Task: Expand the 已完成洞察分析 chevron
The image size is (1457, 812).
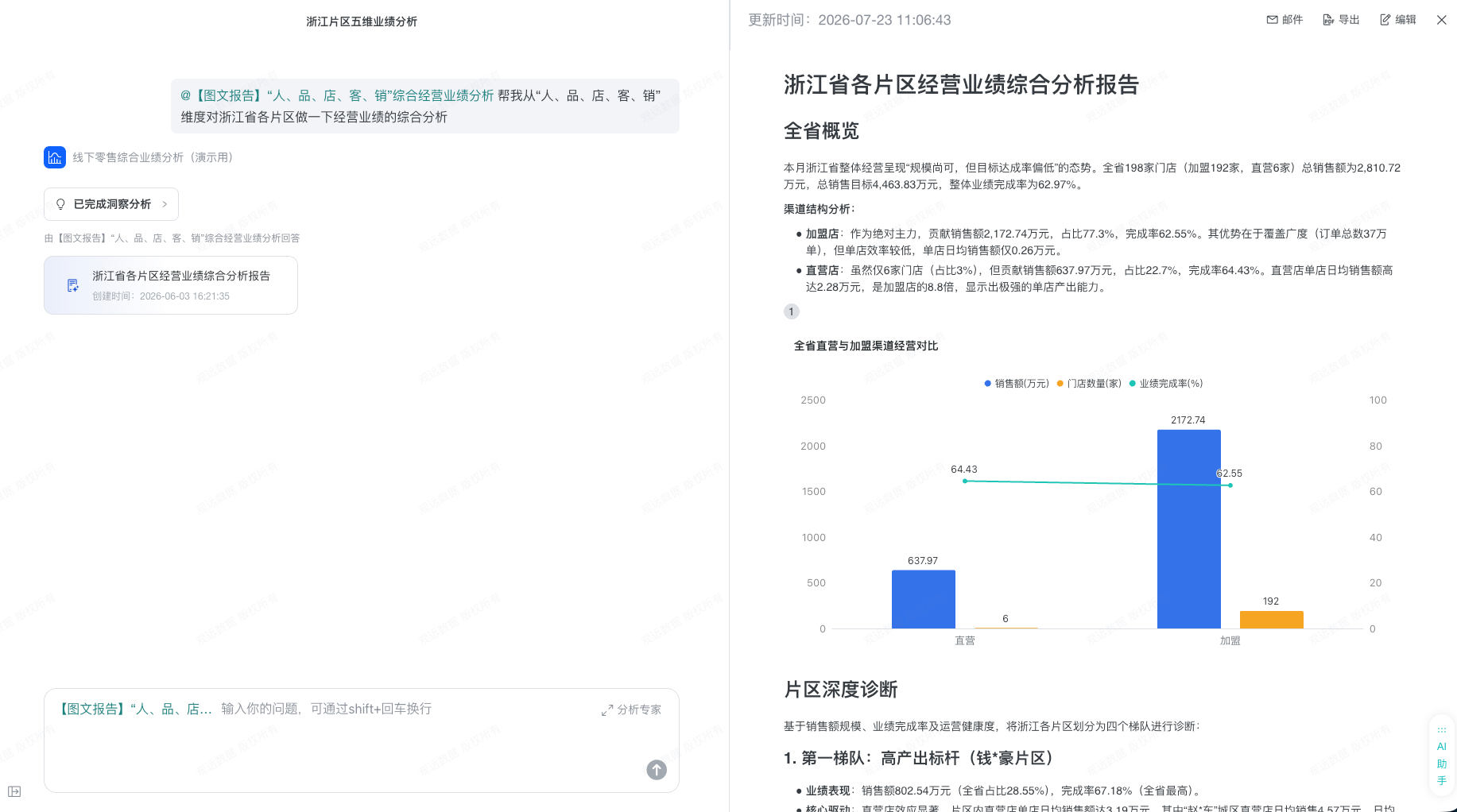Action: (x=165, y=204)
